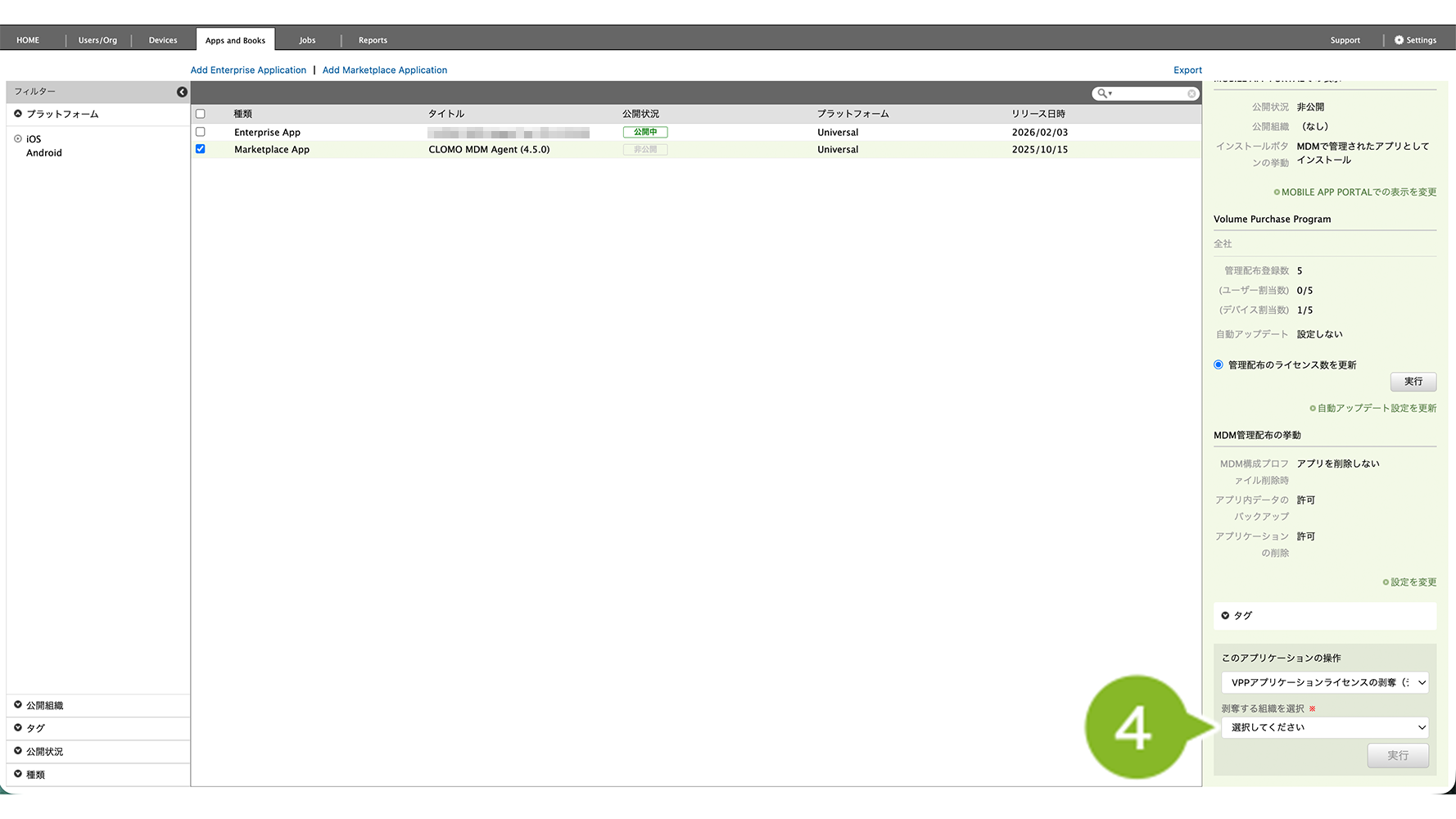Image resolution: width=1456 pixels, height=819 pixels.
Task: Open the 選択してください organization dropdown
Action: (1324, 727)
